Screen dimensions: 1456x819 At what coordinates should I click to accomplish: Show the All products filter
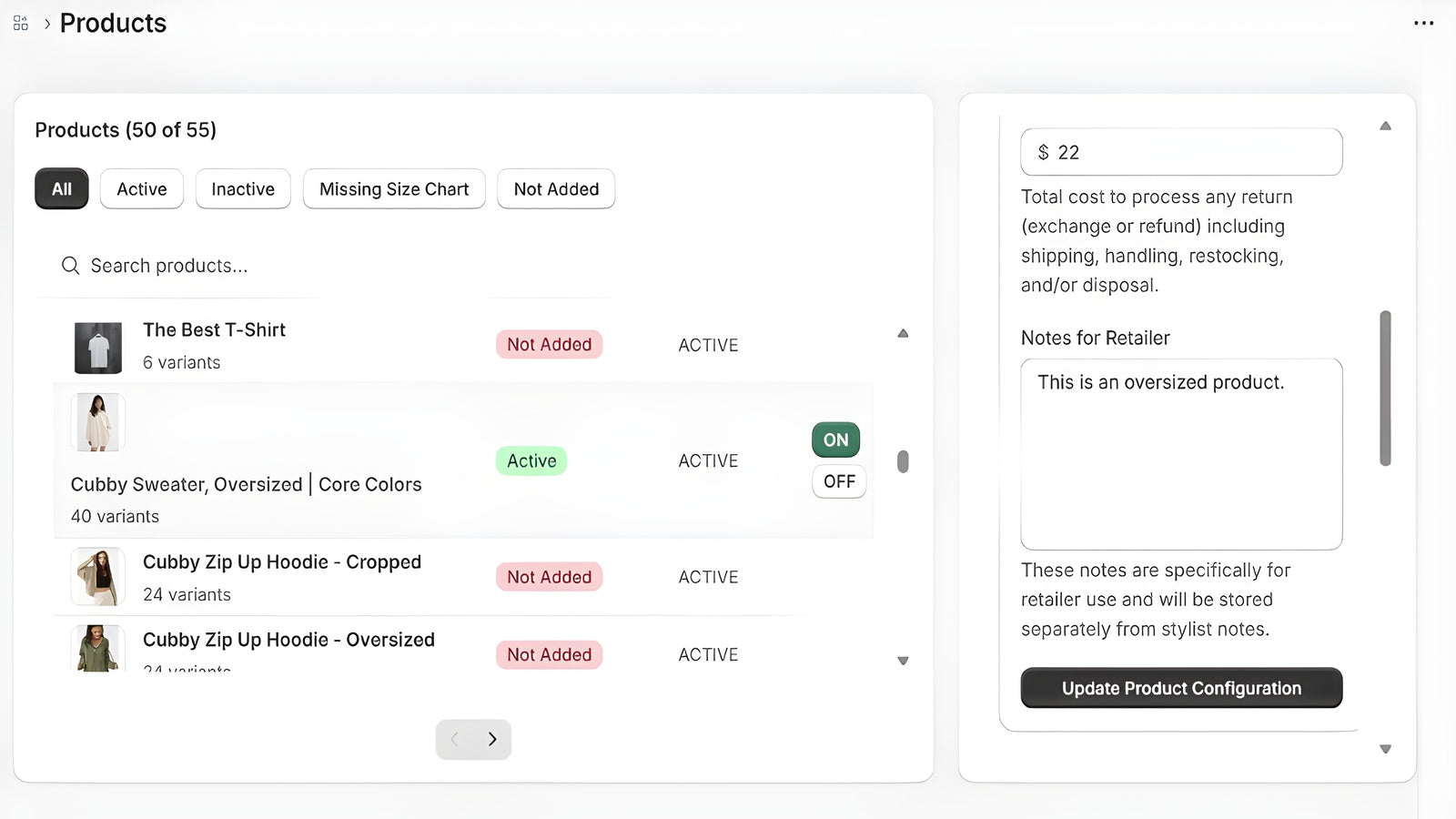click(62, 189)
